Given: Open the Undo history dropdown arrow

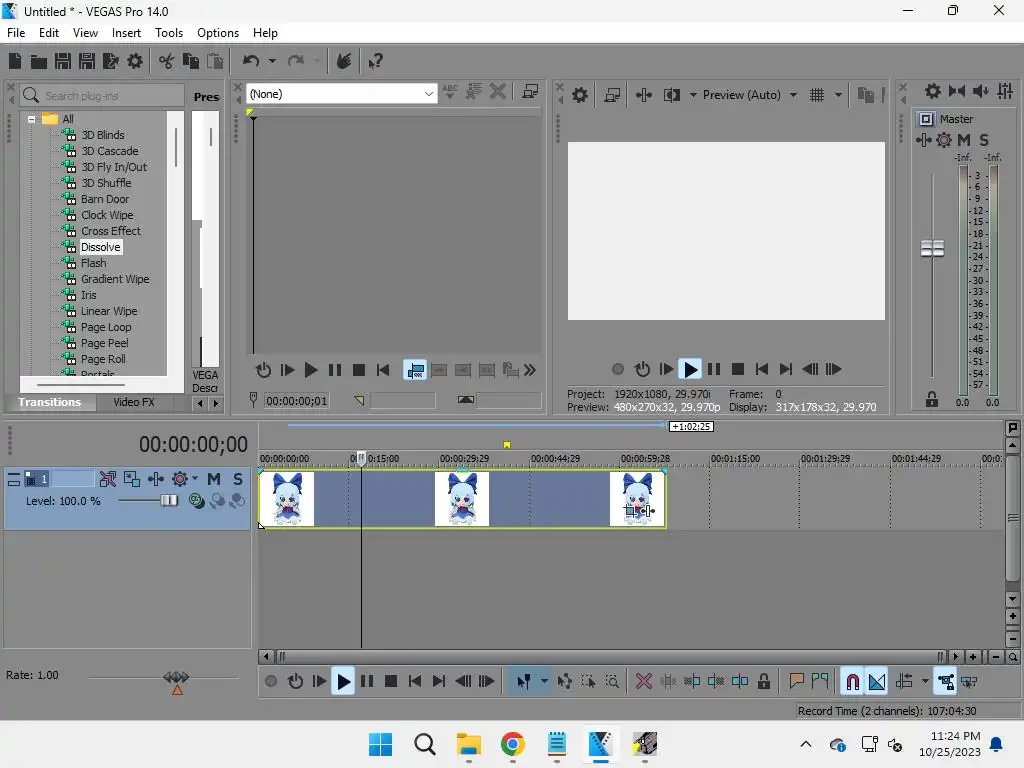Looking at the screenshot, I should pyautogui.click(x=272, y=61).
